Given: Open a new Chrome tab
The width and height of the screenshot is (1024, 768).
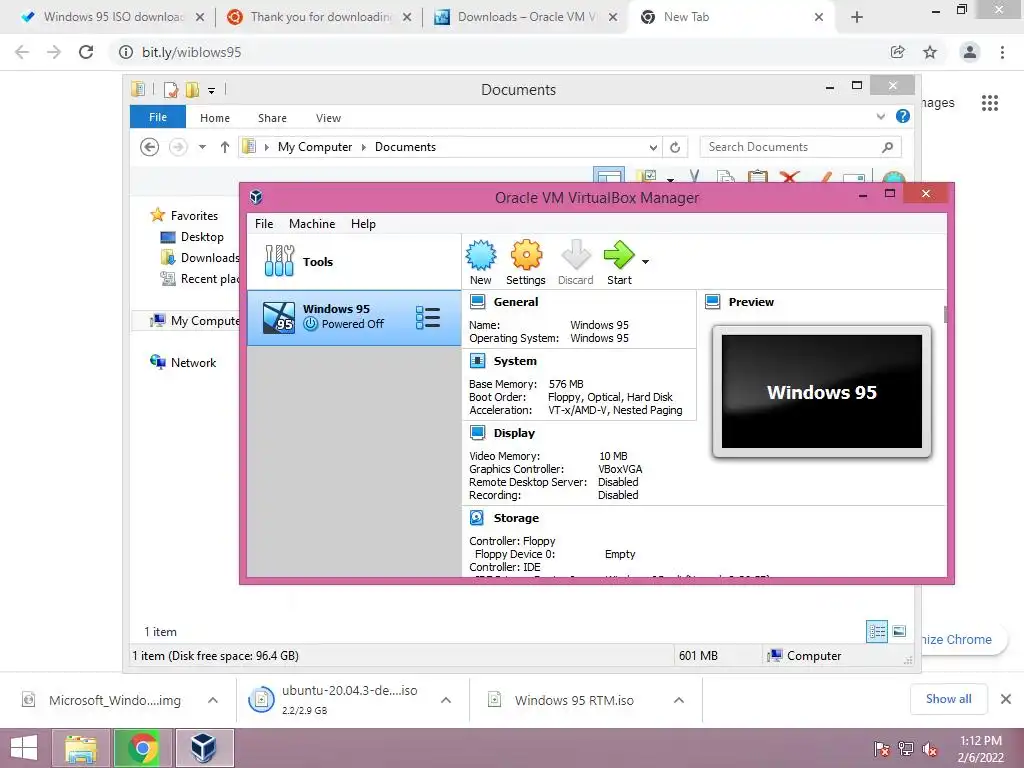Looking at the screenshot, I should pyautogui.click(x=857, y=17).
